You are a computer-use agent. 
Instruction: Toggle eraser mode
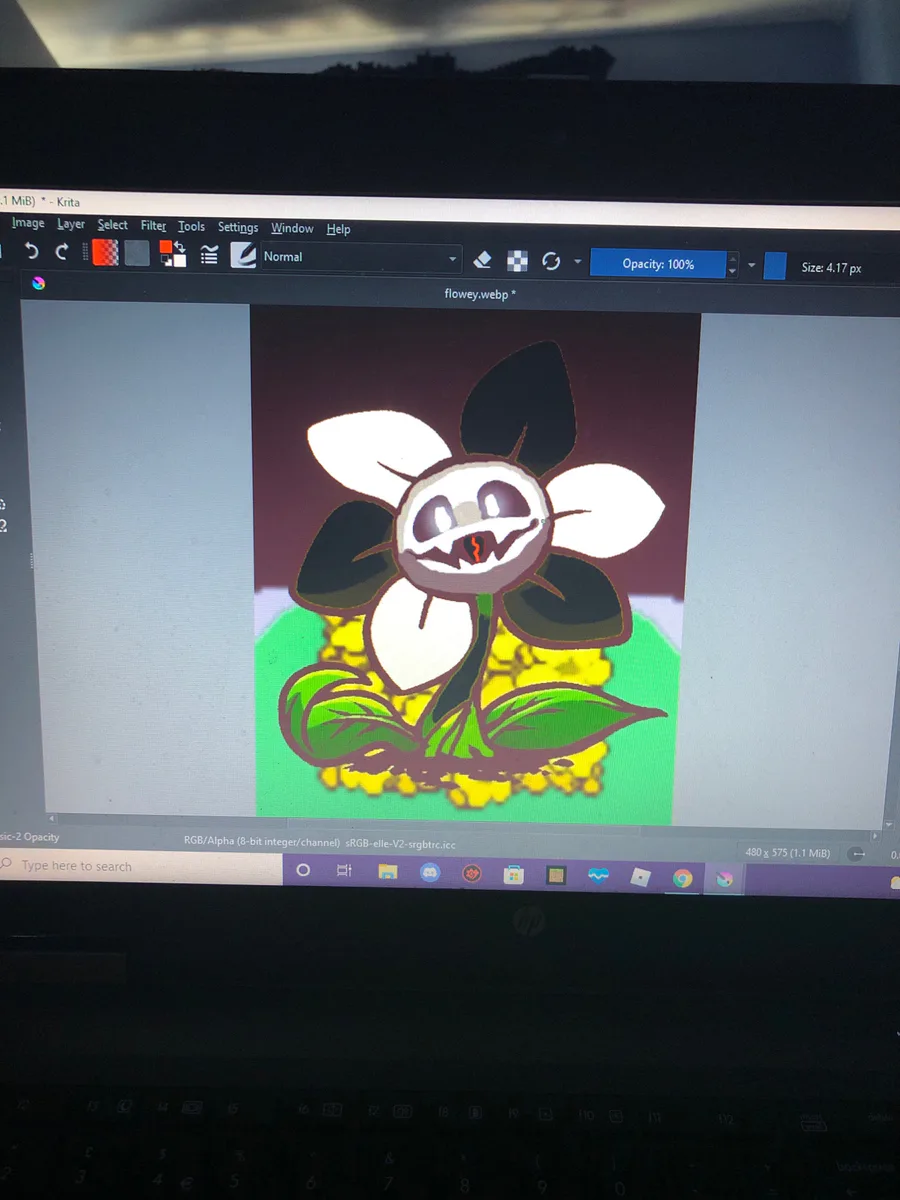click(482, 260)
